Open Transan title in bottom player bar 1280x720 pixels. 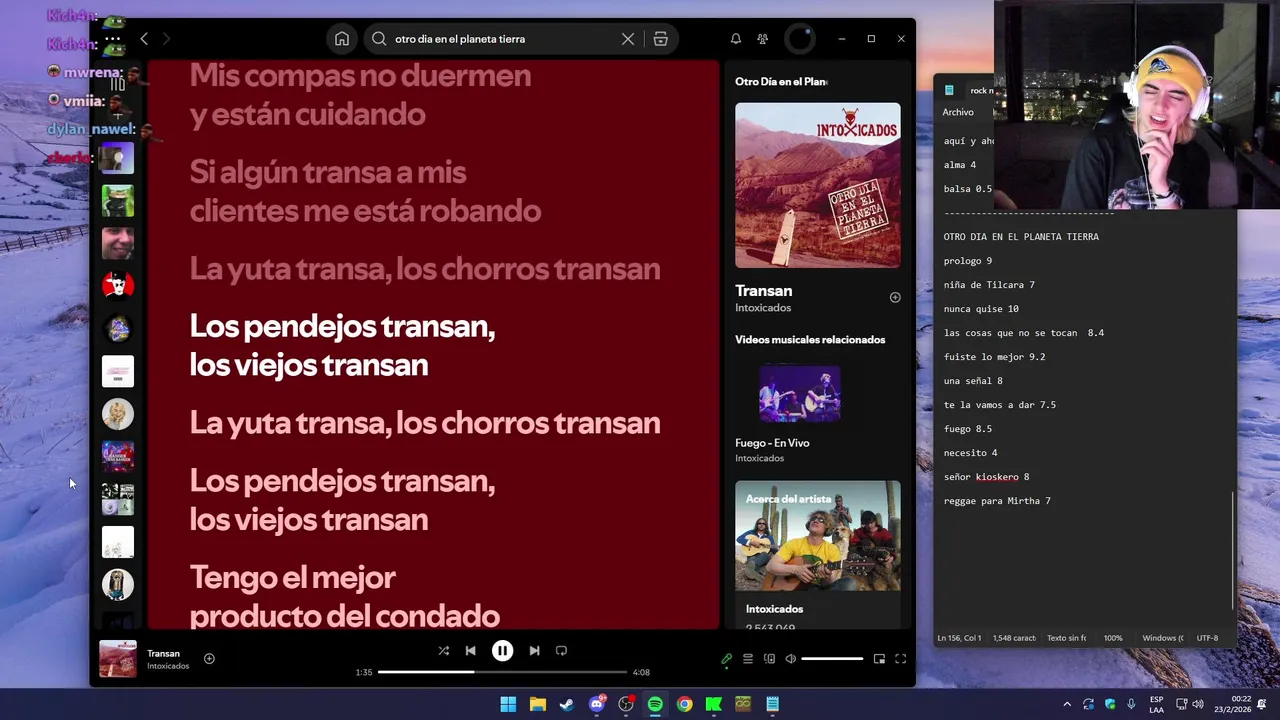click(164, 654)
